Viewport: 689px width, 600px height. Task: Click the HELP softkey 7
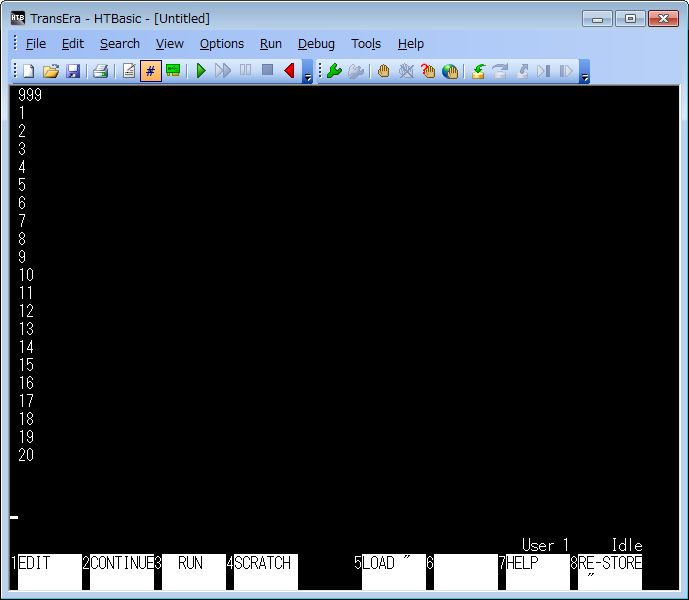click(x=538, y=571)
